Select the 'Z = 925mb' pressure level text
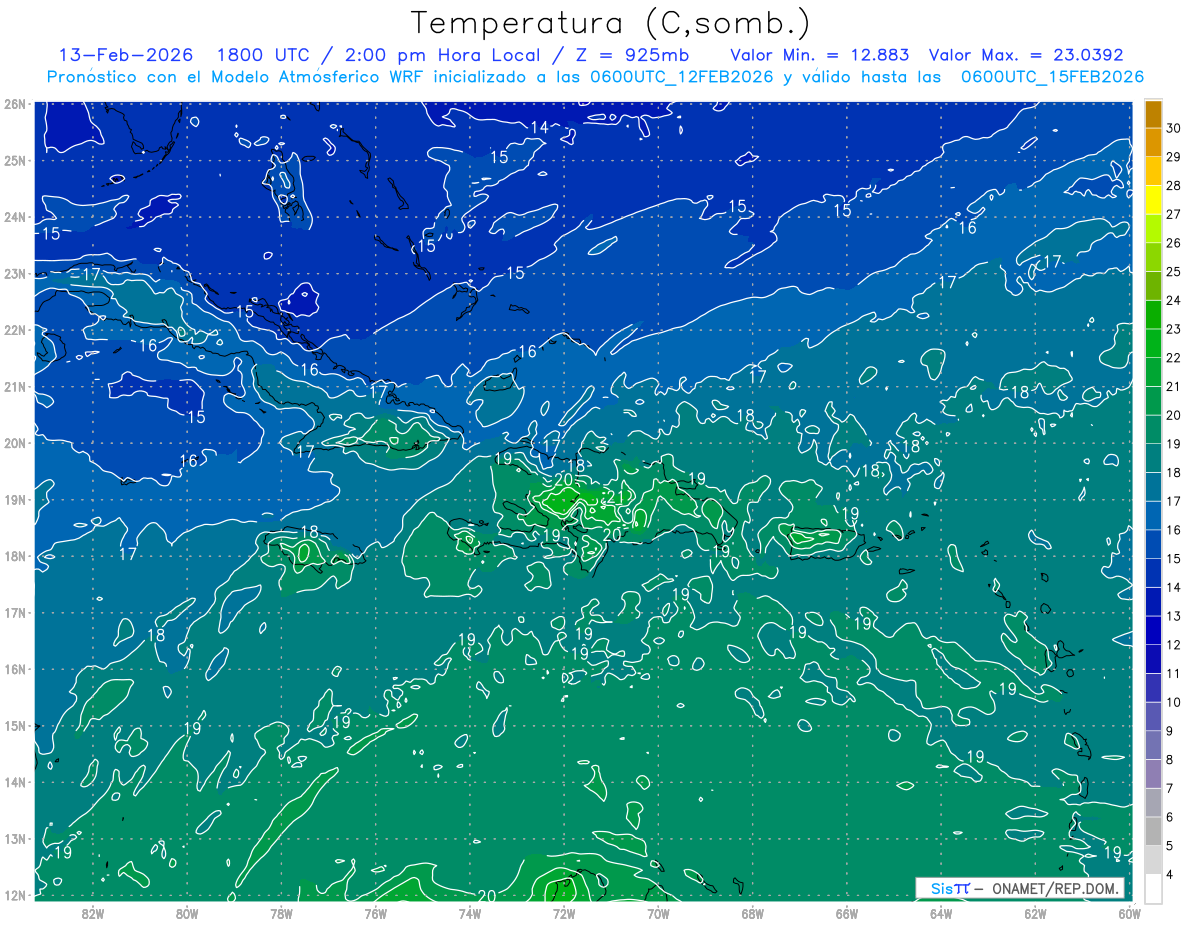The image size is (1200, 927). pyautogui.click(x=632, y=55)
